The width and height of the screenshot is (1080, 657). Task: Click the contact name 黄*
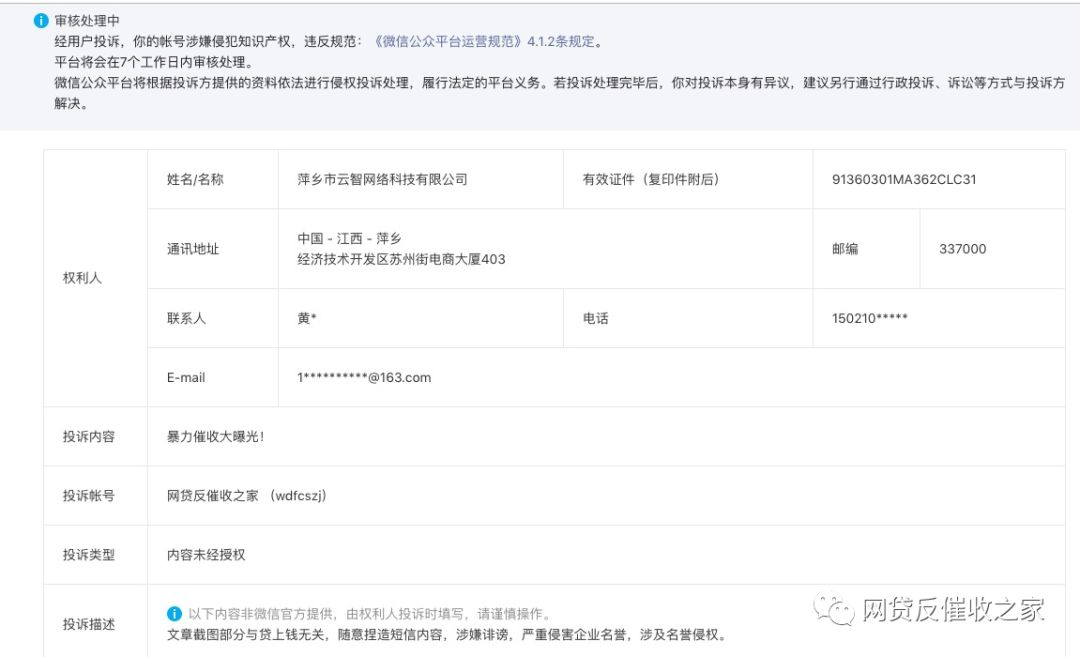(x=303, y=318)
